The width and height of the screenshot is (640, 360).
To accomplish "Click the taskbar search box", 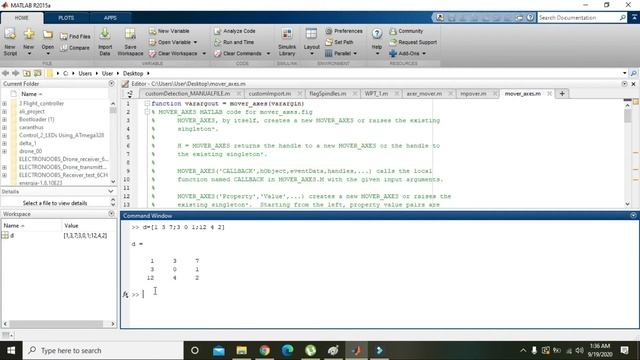I will point(103,351).
